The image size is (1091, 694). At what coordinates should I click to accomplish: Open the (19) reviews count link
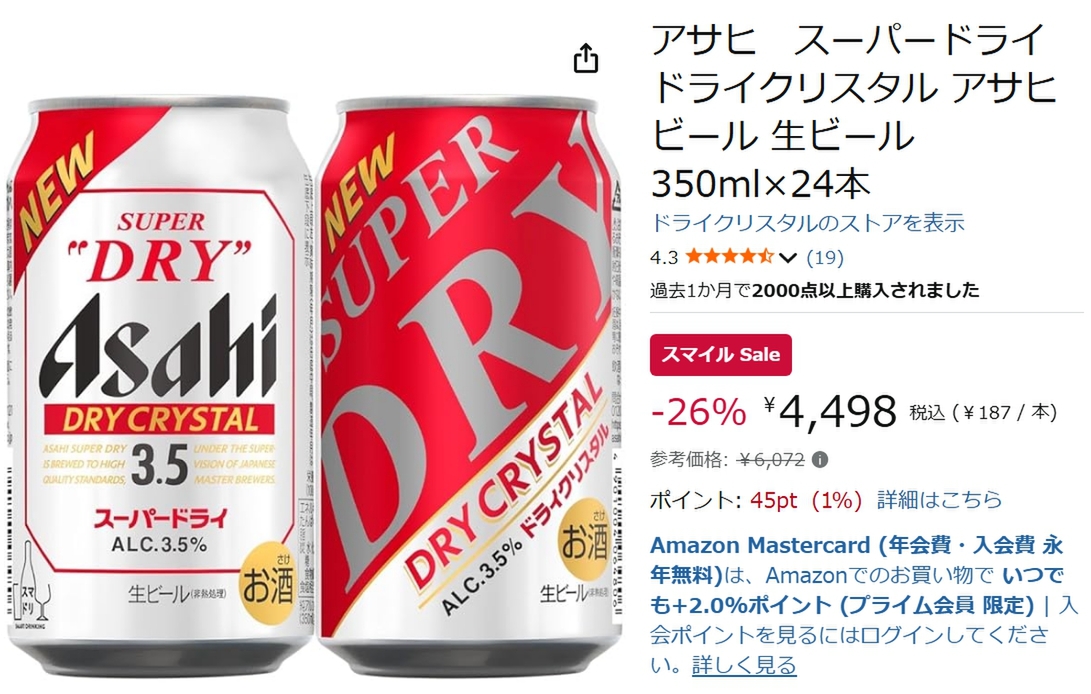pyautogui.click(x=825, y=258)
